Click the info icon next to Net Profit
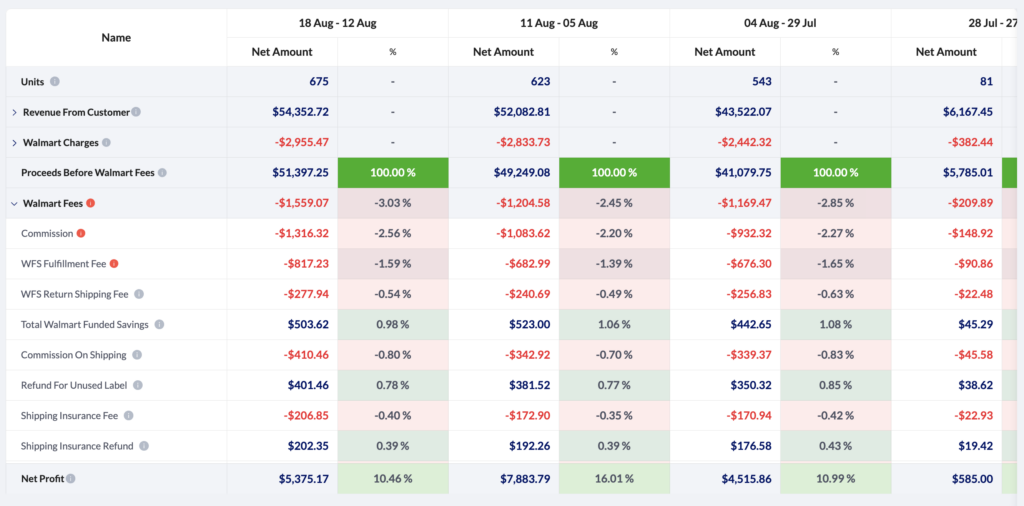 (x=71, y=479)
